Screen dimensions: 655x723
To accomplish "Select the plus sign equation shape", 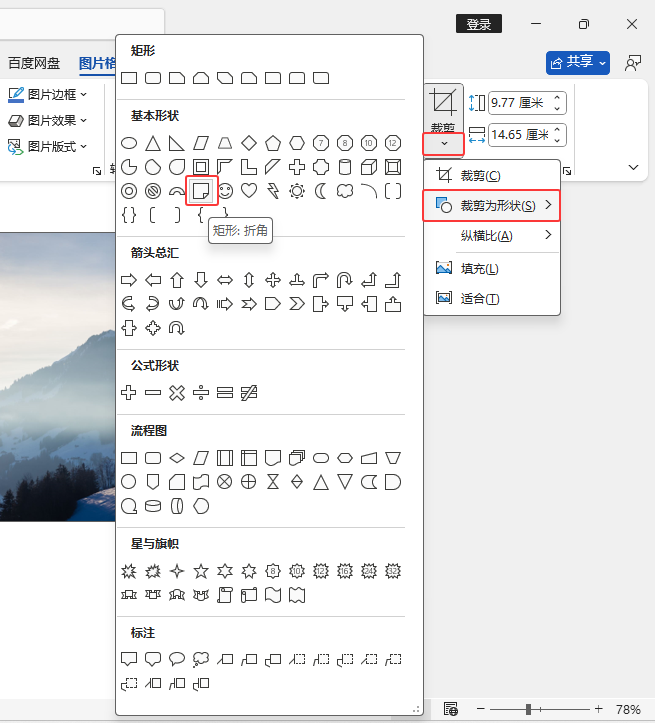I will (x=129, y=393).
